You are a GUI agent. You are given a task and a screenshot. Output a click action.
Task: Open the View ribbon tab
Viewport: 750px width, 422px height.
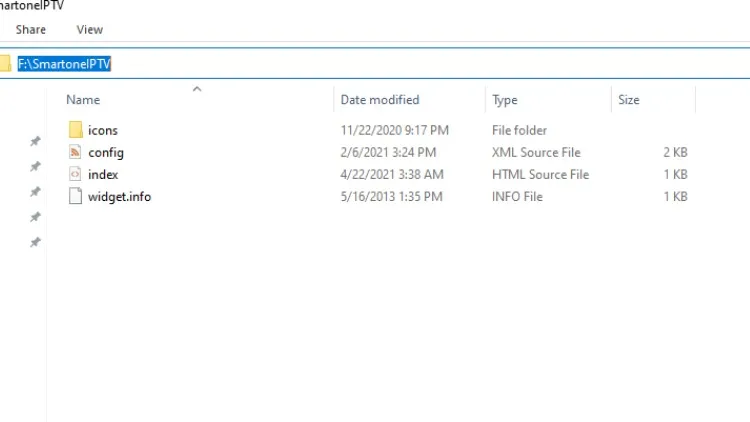(90, 30)
